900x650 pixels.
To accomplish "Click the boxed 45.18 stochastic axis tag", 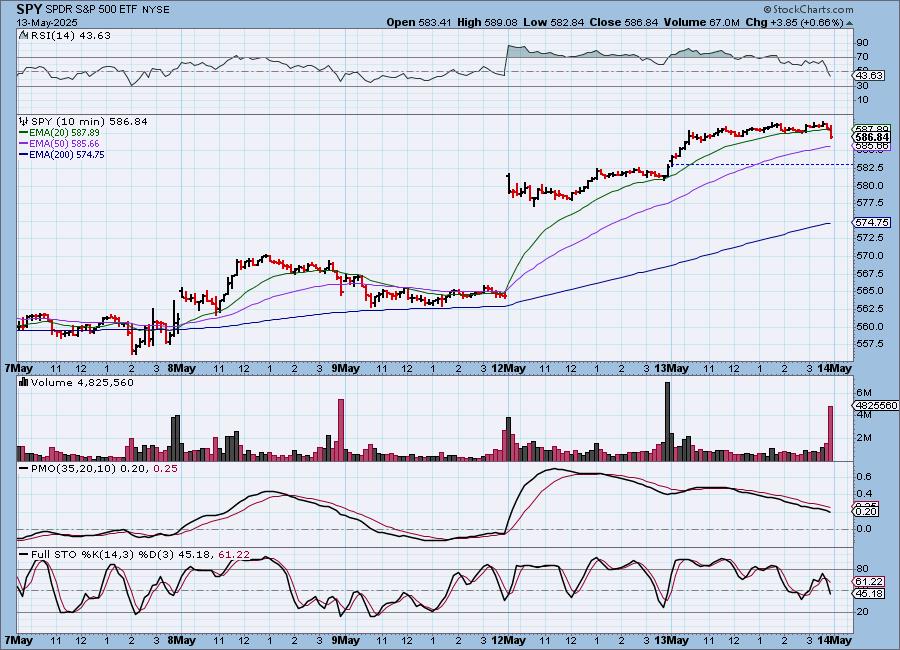I will click(869, 593).
